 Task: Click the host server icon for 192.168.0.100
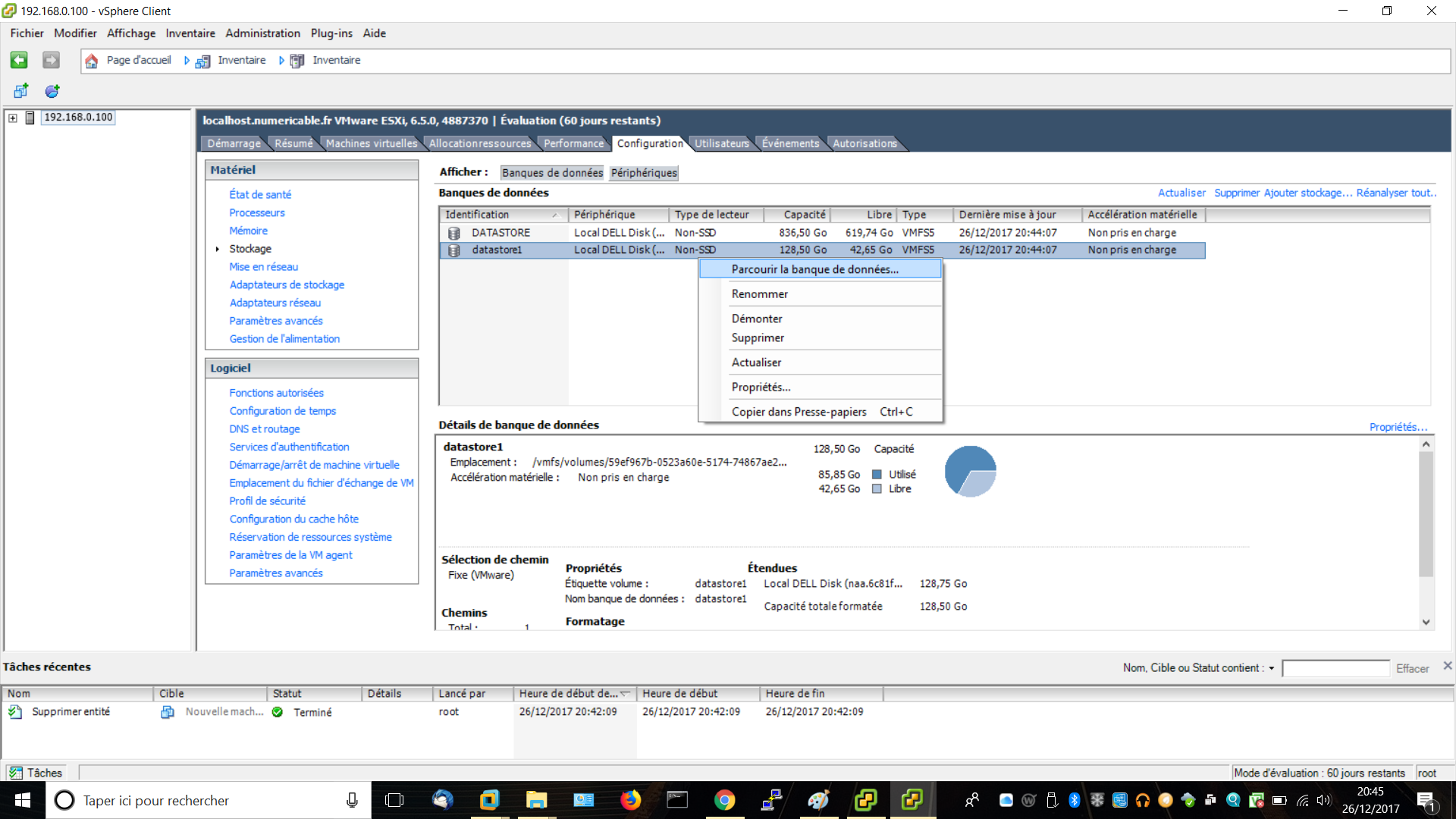coord(30,118)
